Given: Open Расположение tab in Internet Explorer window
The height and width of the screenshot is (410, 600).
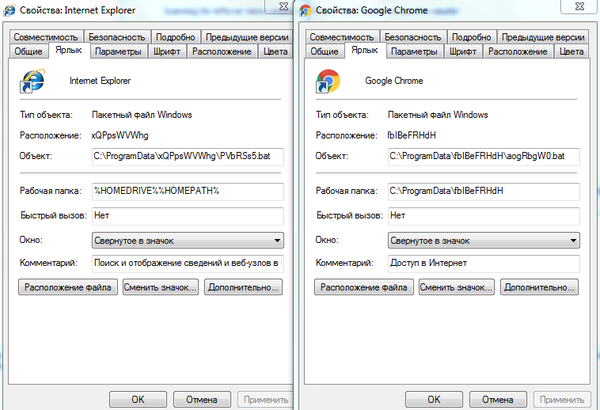Looking at the screenshot, I should [222, 51].
